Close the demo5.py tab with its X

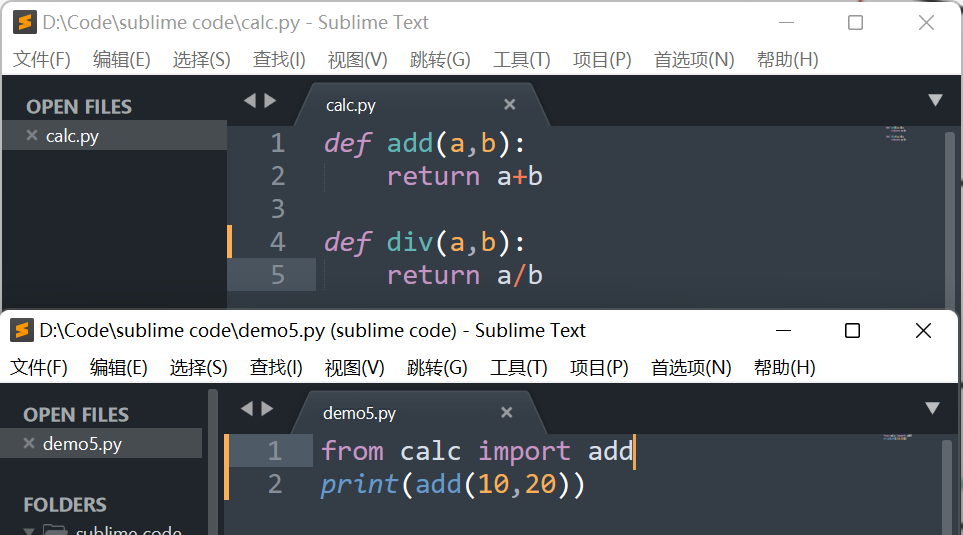pos(506,412)
